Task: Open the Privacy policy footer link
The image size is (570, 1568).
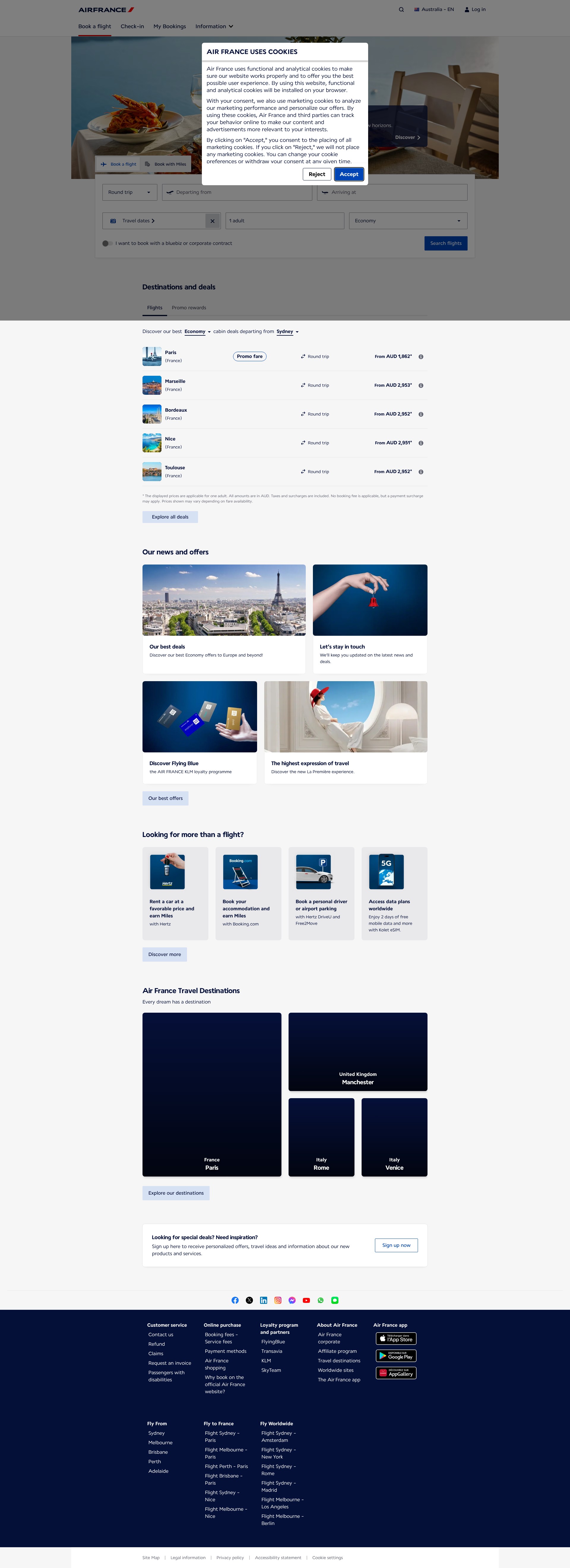Action: [230, 1558]
